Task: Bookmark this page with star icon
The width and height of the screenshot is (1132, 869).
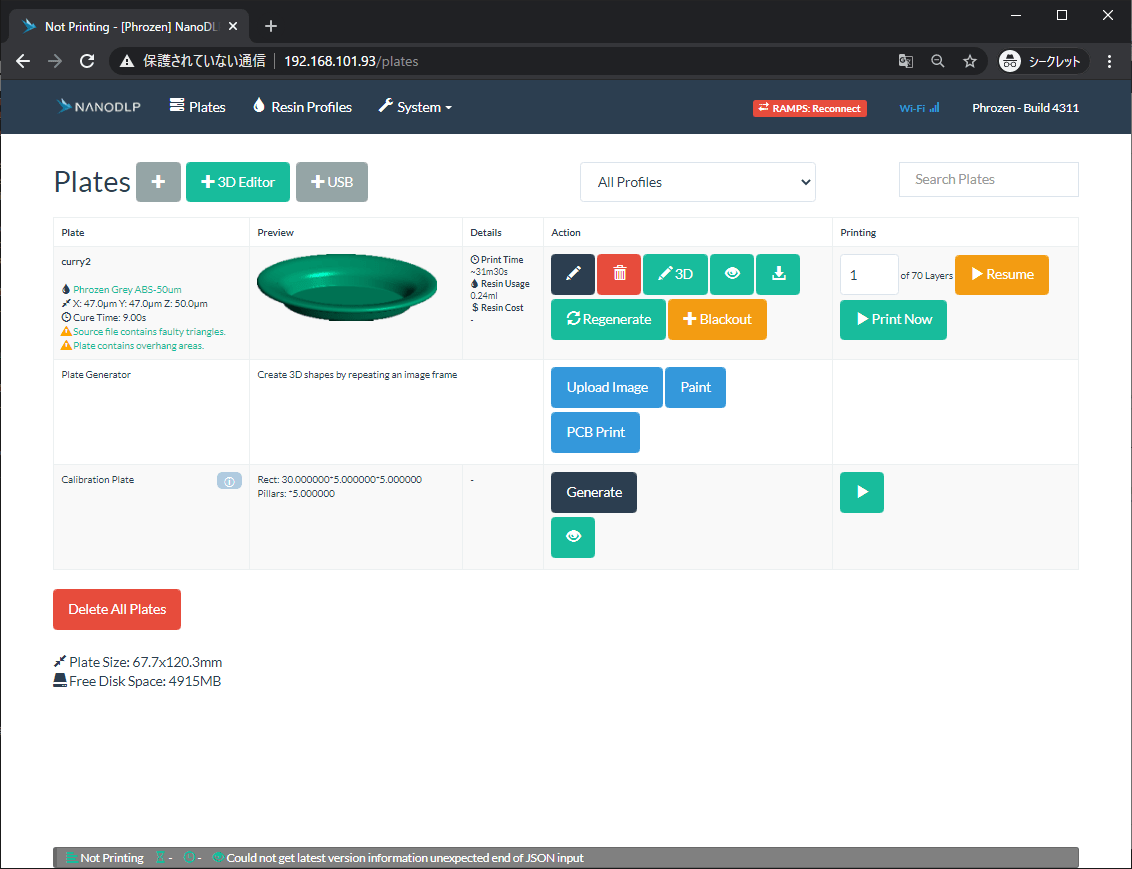Action: (970, 61)
